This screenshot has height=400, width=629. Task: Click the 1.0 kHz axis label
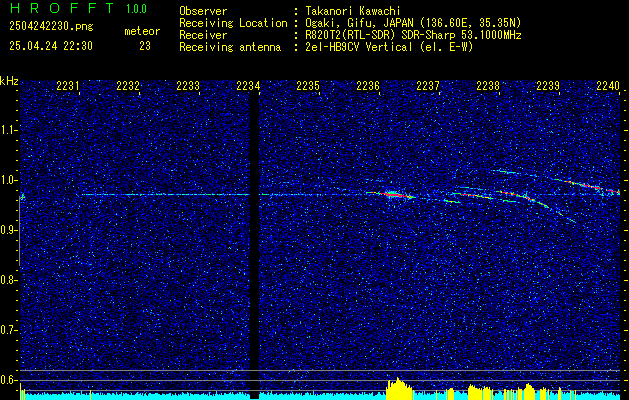[8, 180]
